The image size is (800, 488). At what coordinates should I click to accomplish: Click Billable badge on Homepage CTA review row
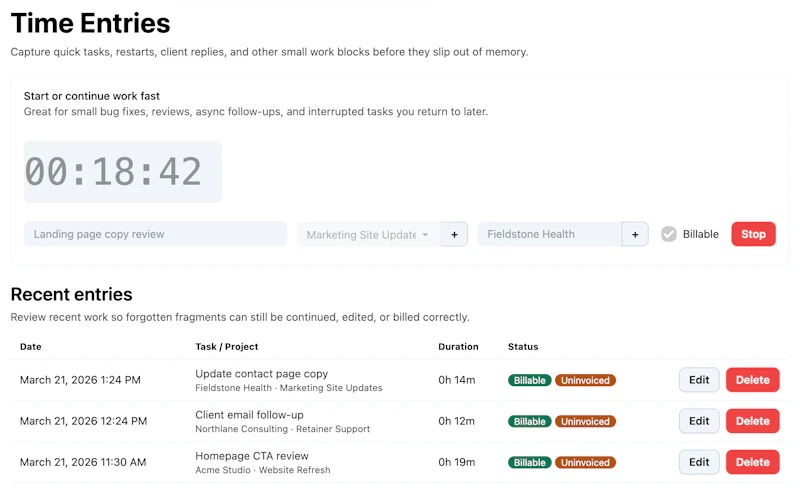point(529,462)
